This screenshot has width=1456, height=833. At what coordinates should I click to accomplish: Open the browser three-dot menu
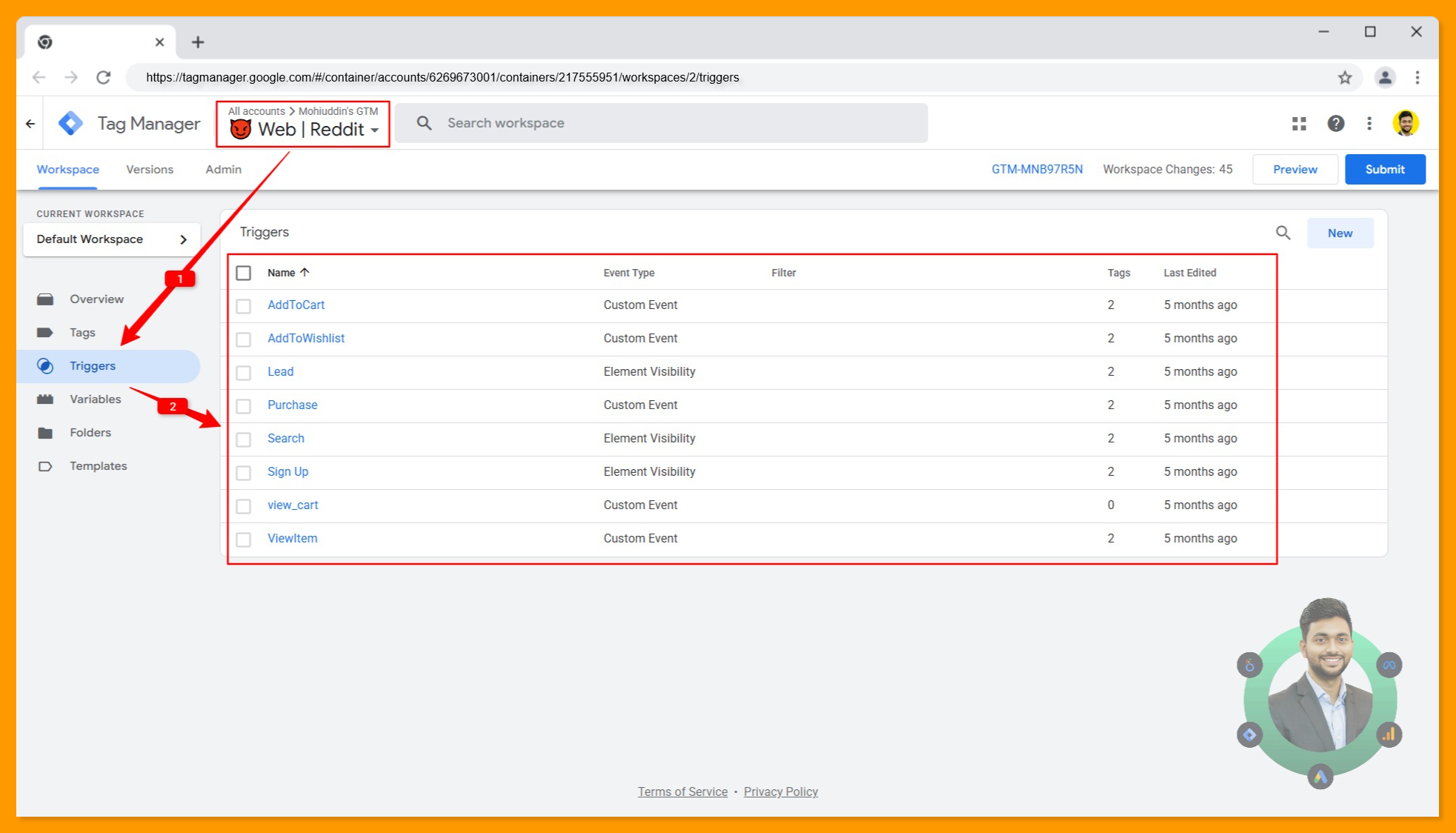pyautogui.click(x=1417, y=77)
